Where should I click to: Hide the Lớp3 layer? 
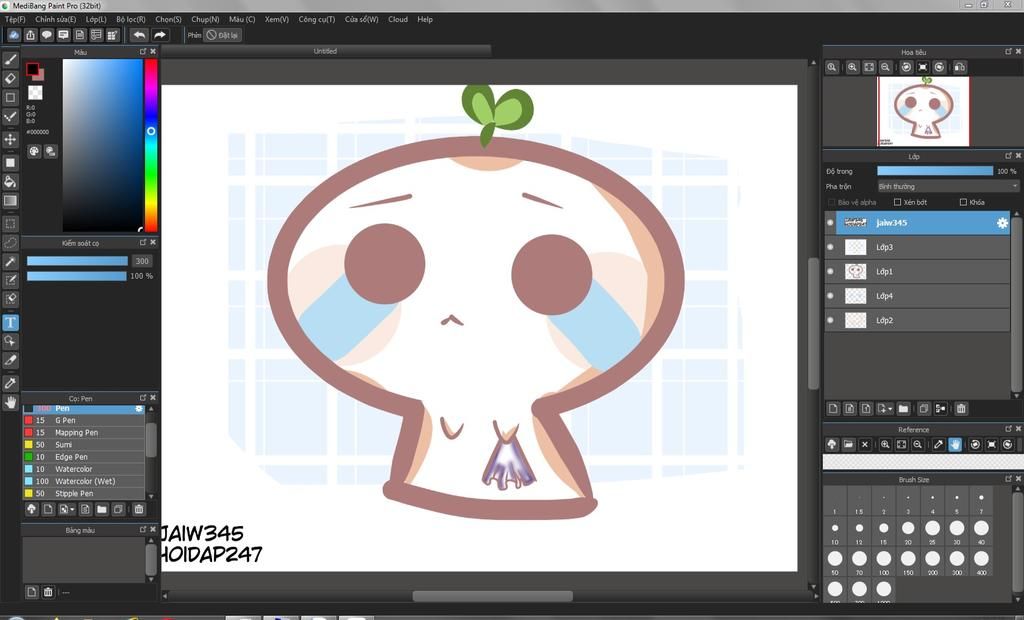point(831,247)
